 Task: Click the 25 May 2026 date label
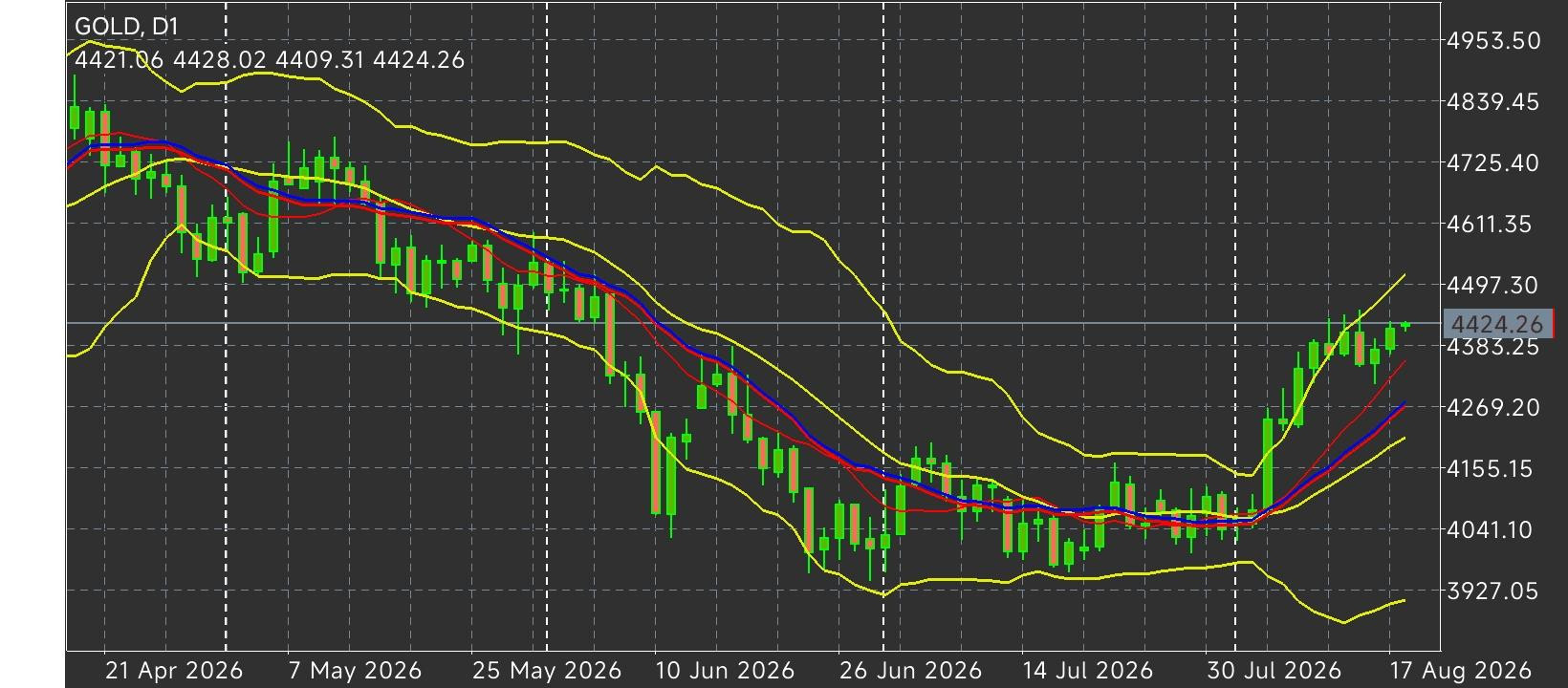coord(546,671)
